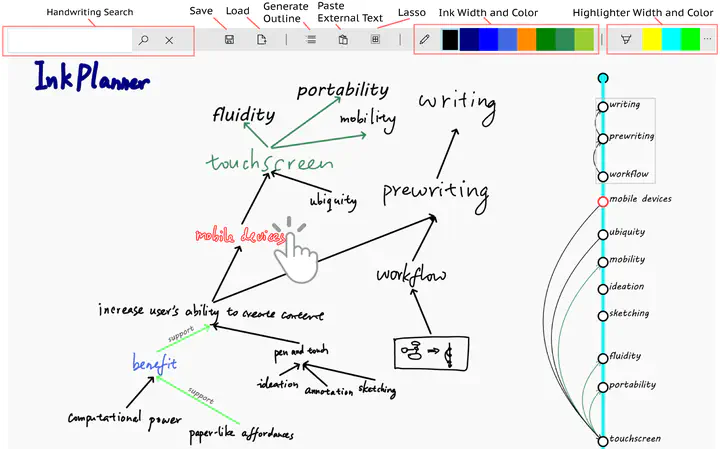Image resolution: width=720 pixels, height=449 pixels.
Task: Select the 'mobility' outline node
Action: (603, 262)
